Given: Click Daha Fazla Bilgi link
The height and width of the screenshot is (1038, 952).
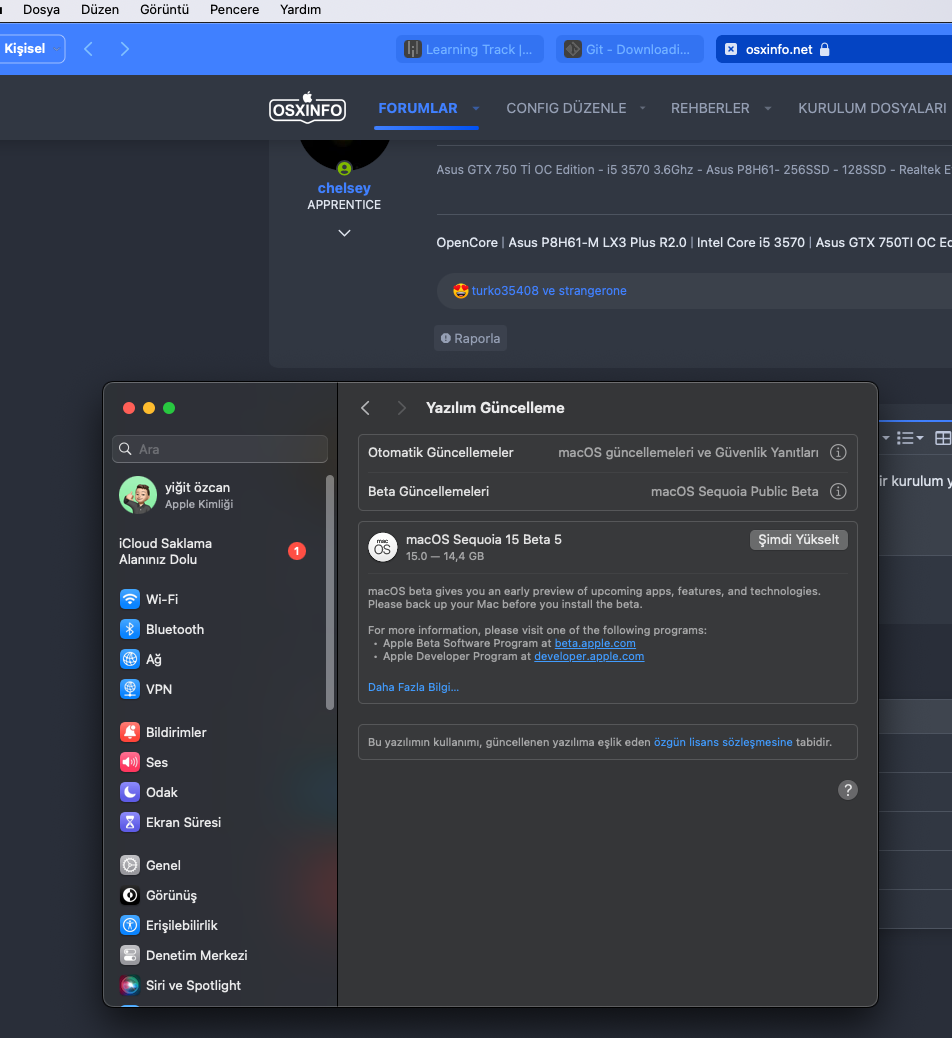Looking at the screenshot, I should point(413,687).
